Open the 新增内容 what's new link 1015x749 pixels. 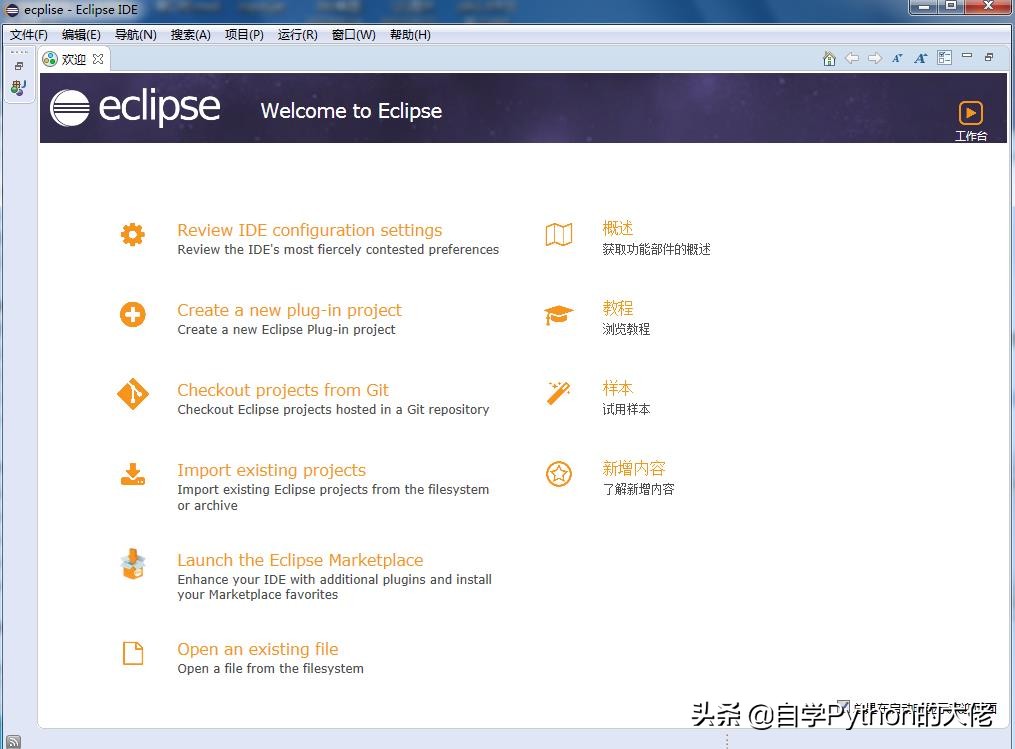[634, 468]
